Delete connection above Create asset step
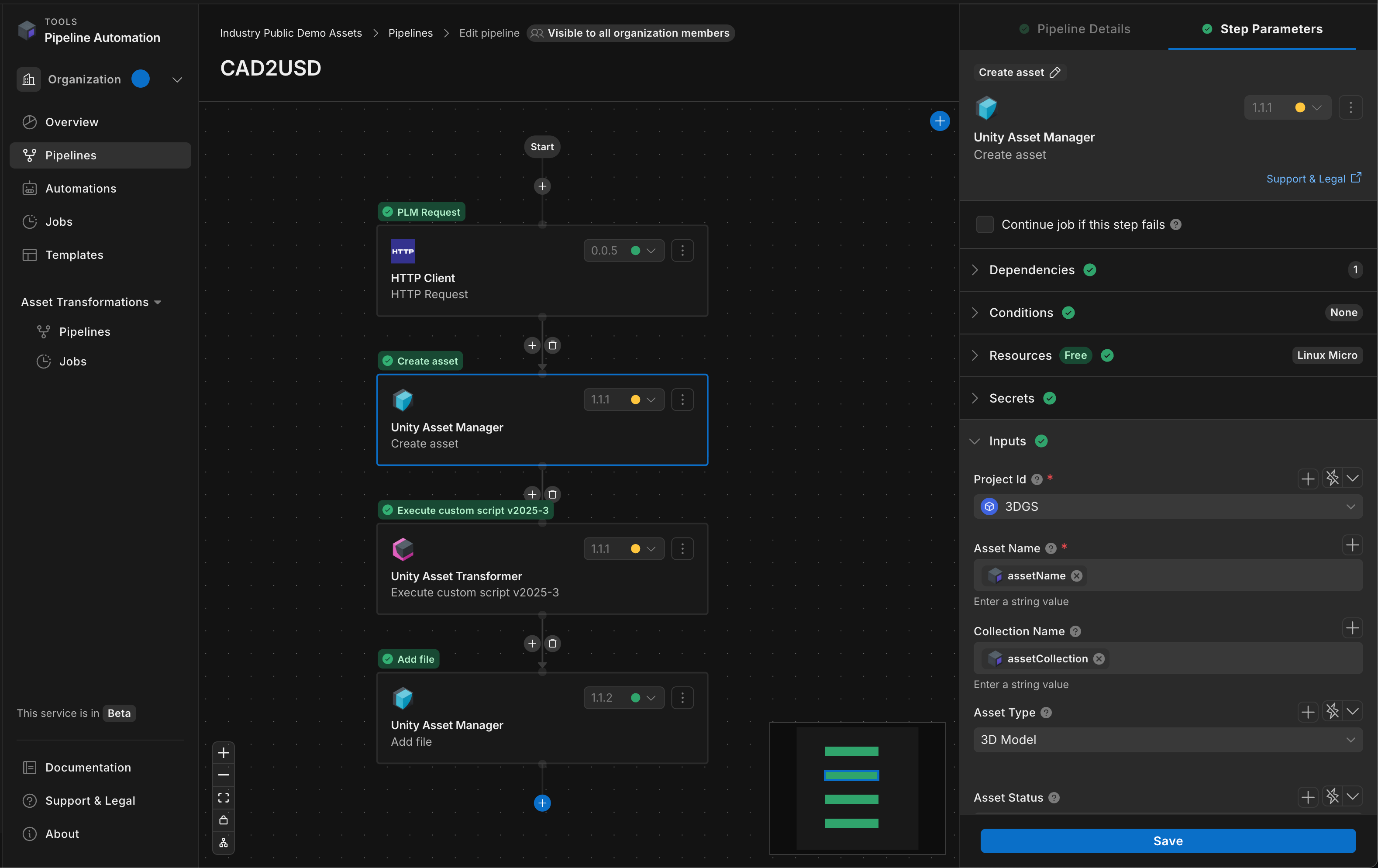The height and width of the screenshot is (868, 1378). (x=552, y=345)
